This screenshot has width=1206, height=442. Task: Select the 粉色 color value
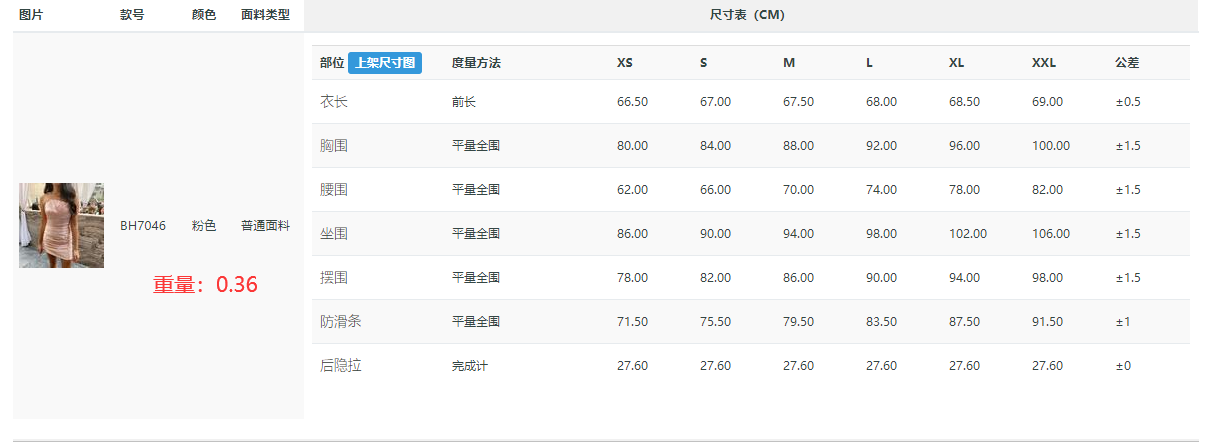tap(204, 226)
